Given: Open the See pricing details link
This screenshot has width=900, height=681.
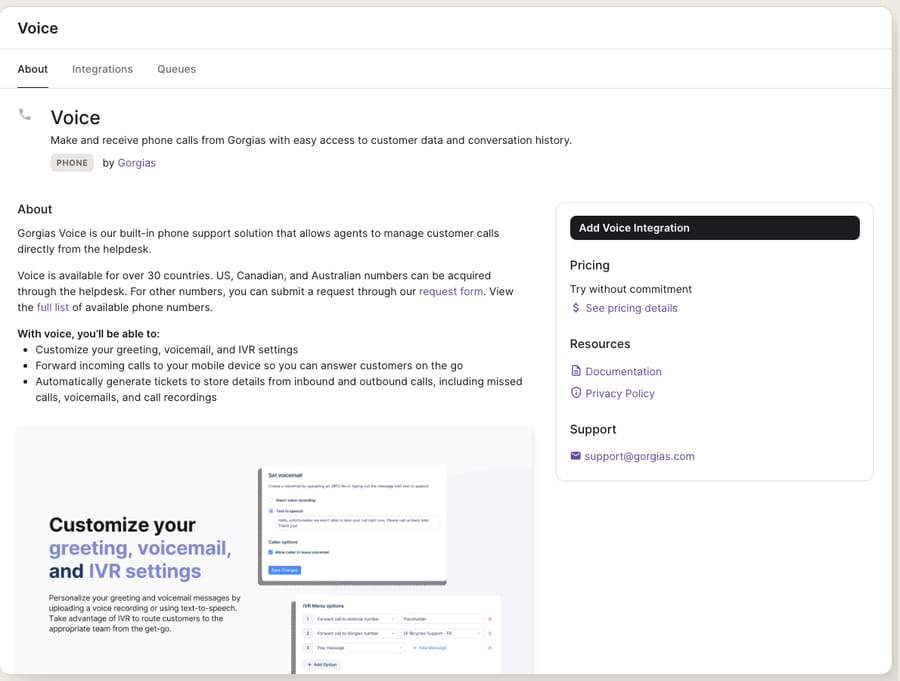Looking at the screenshot, I should point(631,308).
